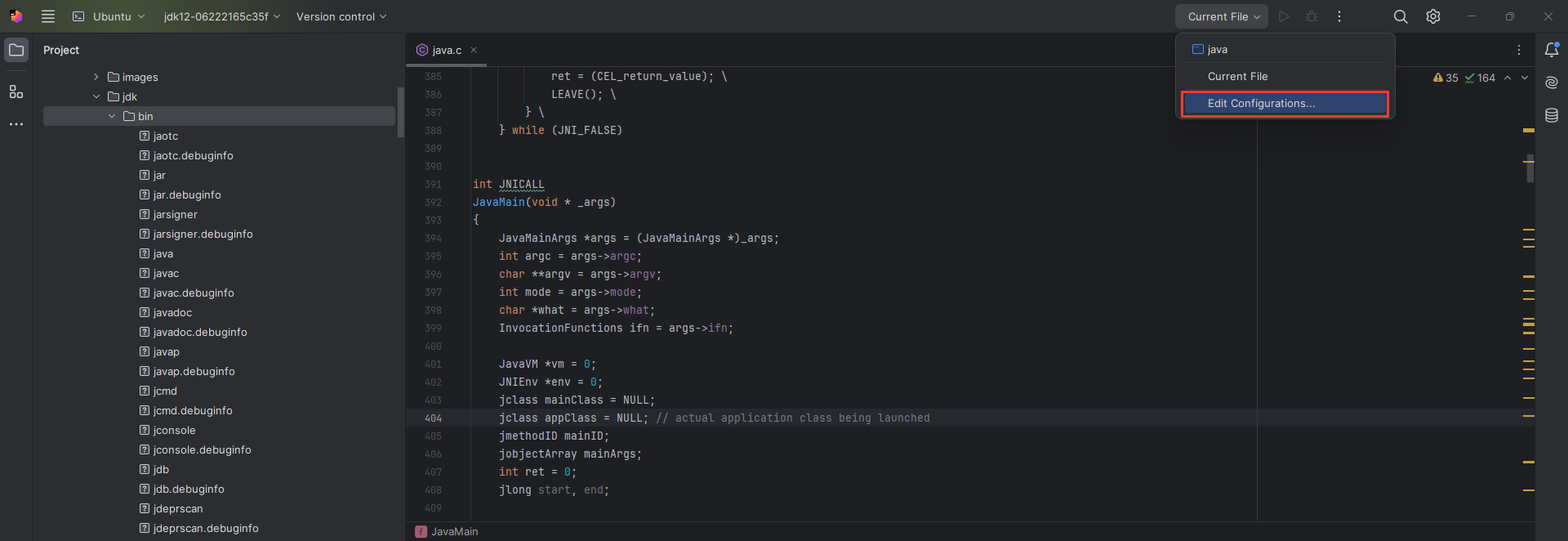This screenshot has width=1568, height=541.
Task: Click the editor vertical scrollbar thumb
Action: (1530, 168)
